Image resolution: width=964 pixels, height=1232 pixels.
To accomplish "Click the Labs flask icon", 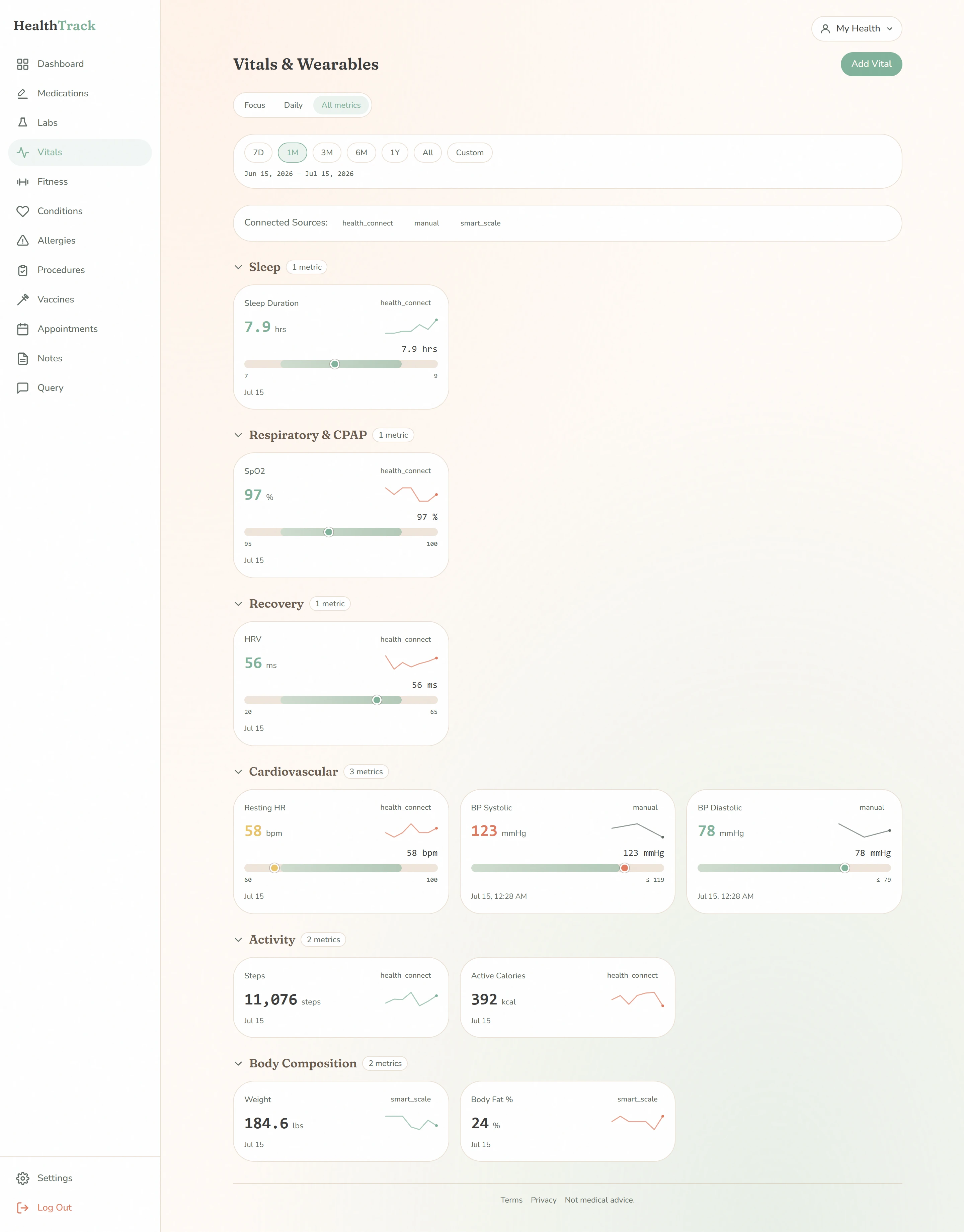I will pyautogui.click(x=22, y=123).
